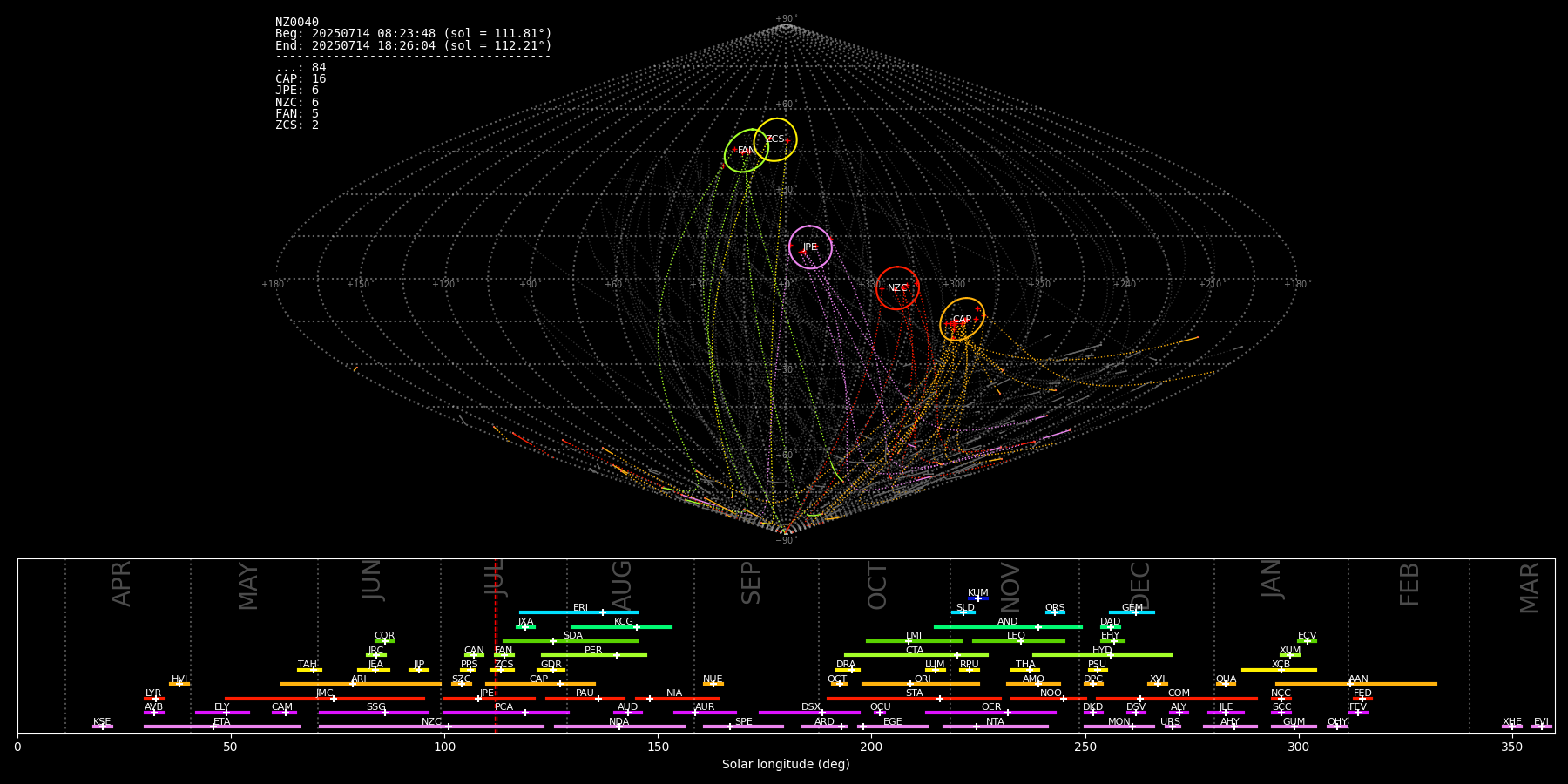Click the GEM shower bar in the timeline

[1132, 612]
